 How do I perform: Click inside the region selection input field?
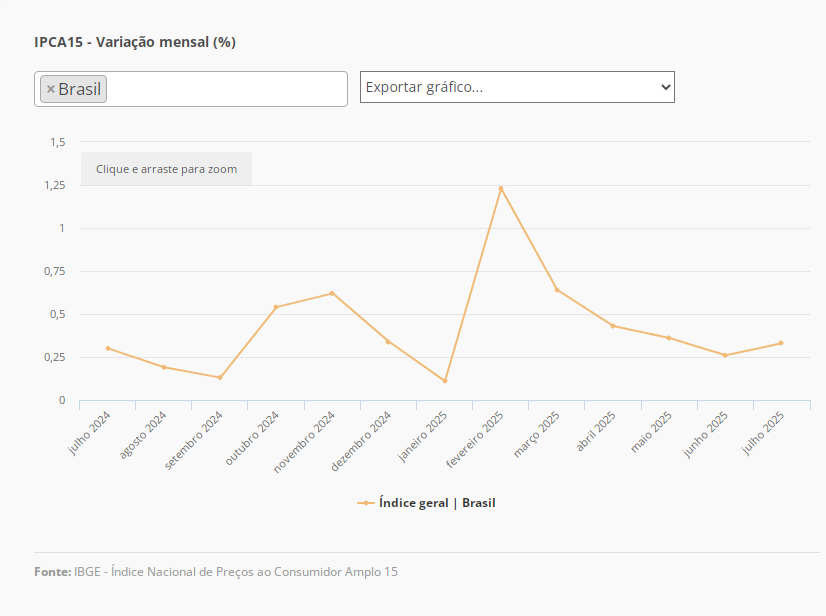coord(225,89)
